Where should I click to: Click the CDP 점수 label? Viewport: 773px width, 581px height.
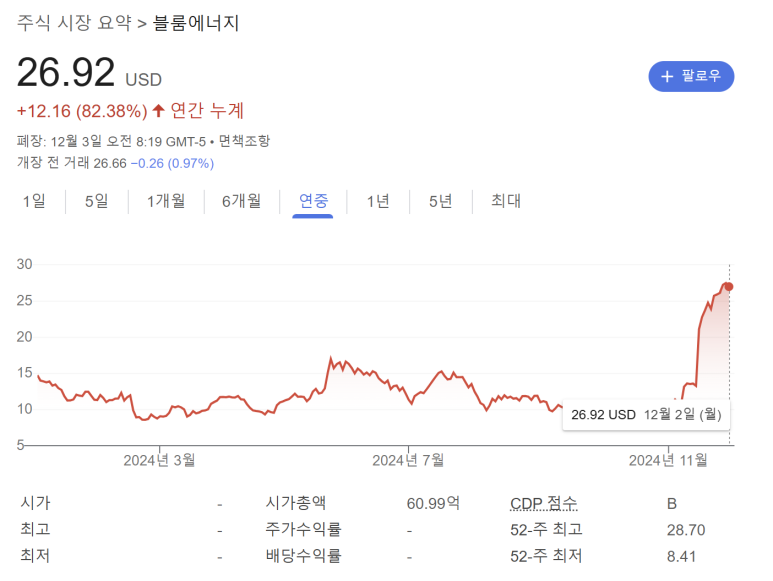click(x=543, y=503)
